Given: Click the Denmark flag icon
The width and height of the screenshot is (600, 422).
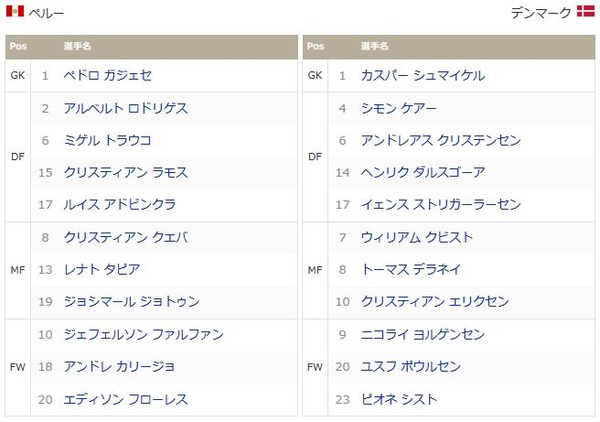Looking at the screenshot, I should click(x=585, y=11).
